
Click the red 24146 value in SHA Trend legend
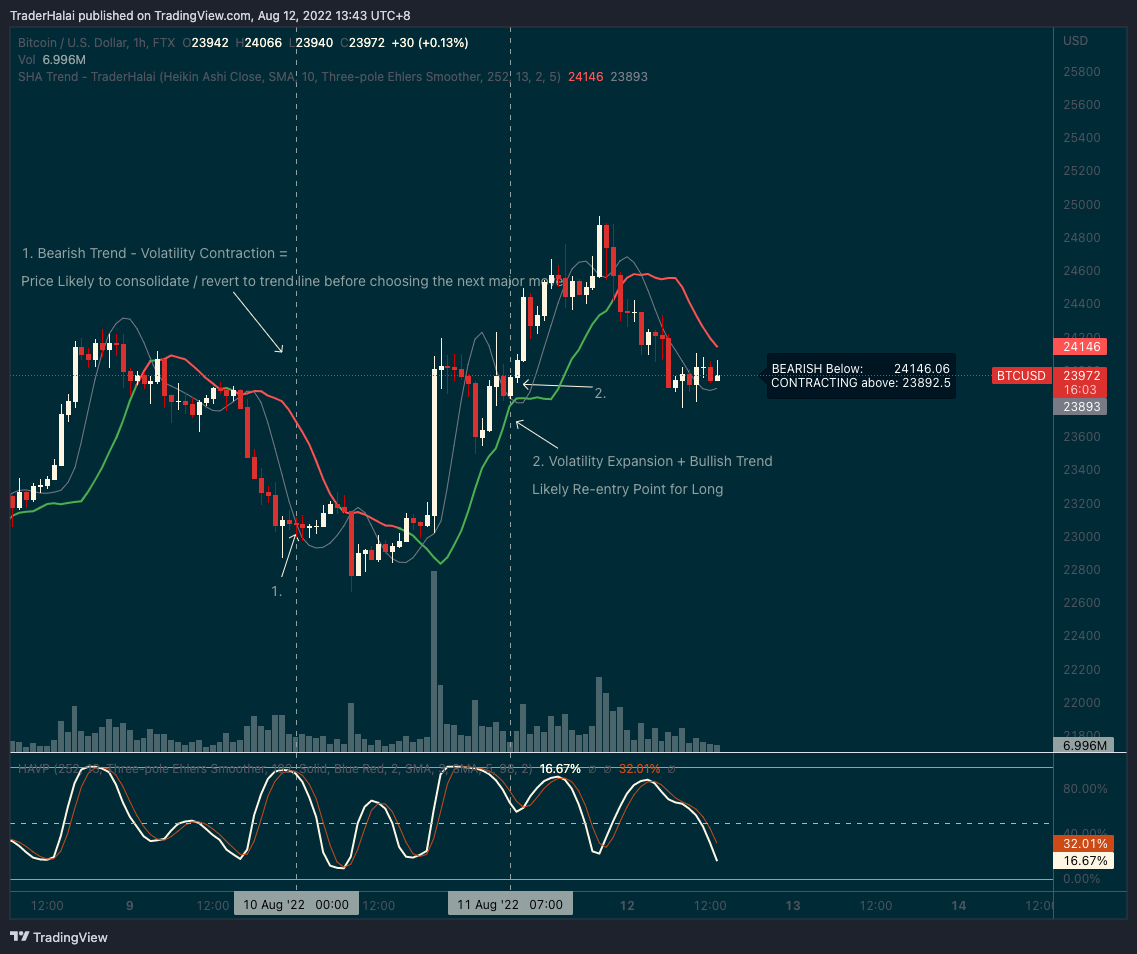[585, 76]
